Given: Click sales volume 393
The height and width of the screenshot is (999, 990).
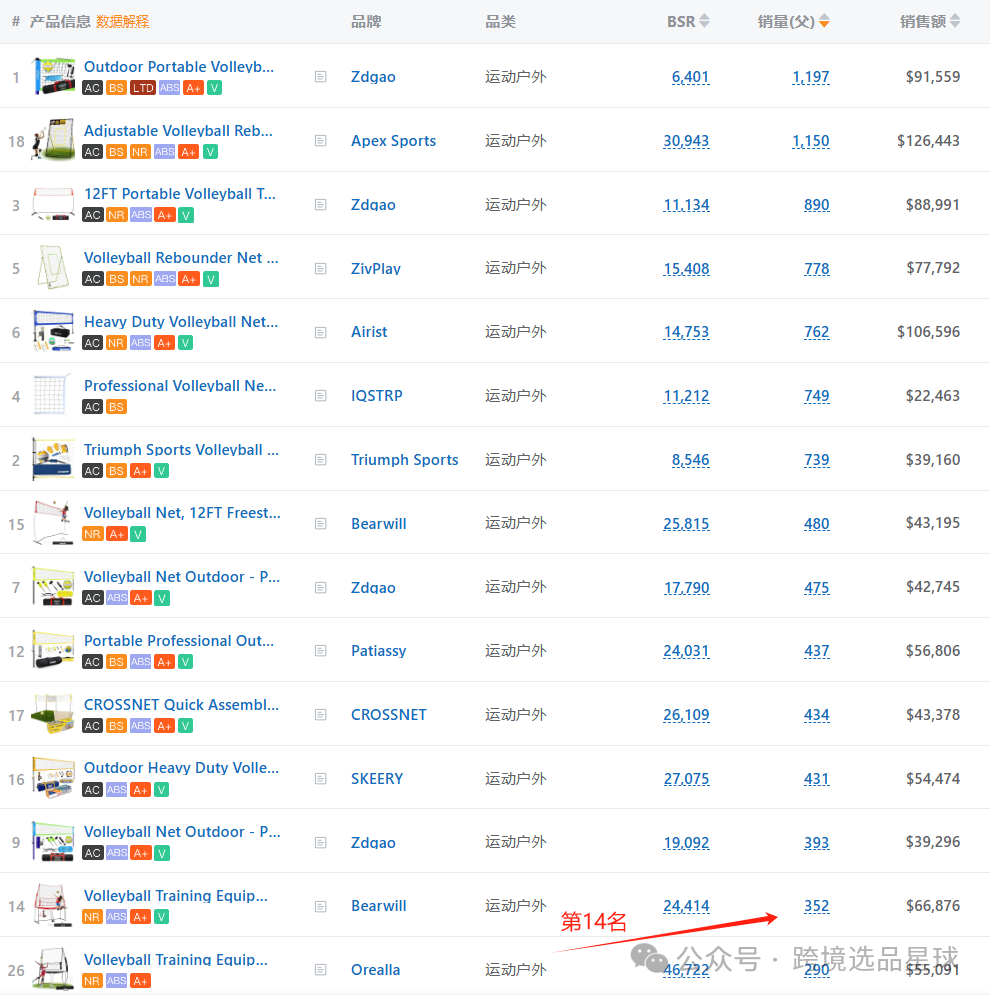Looking at the screenshot, I should (x=817, y=843).
